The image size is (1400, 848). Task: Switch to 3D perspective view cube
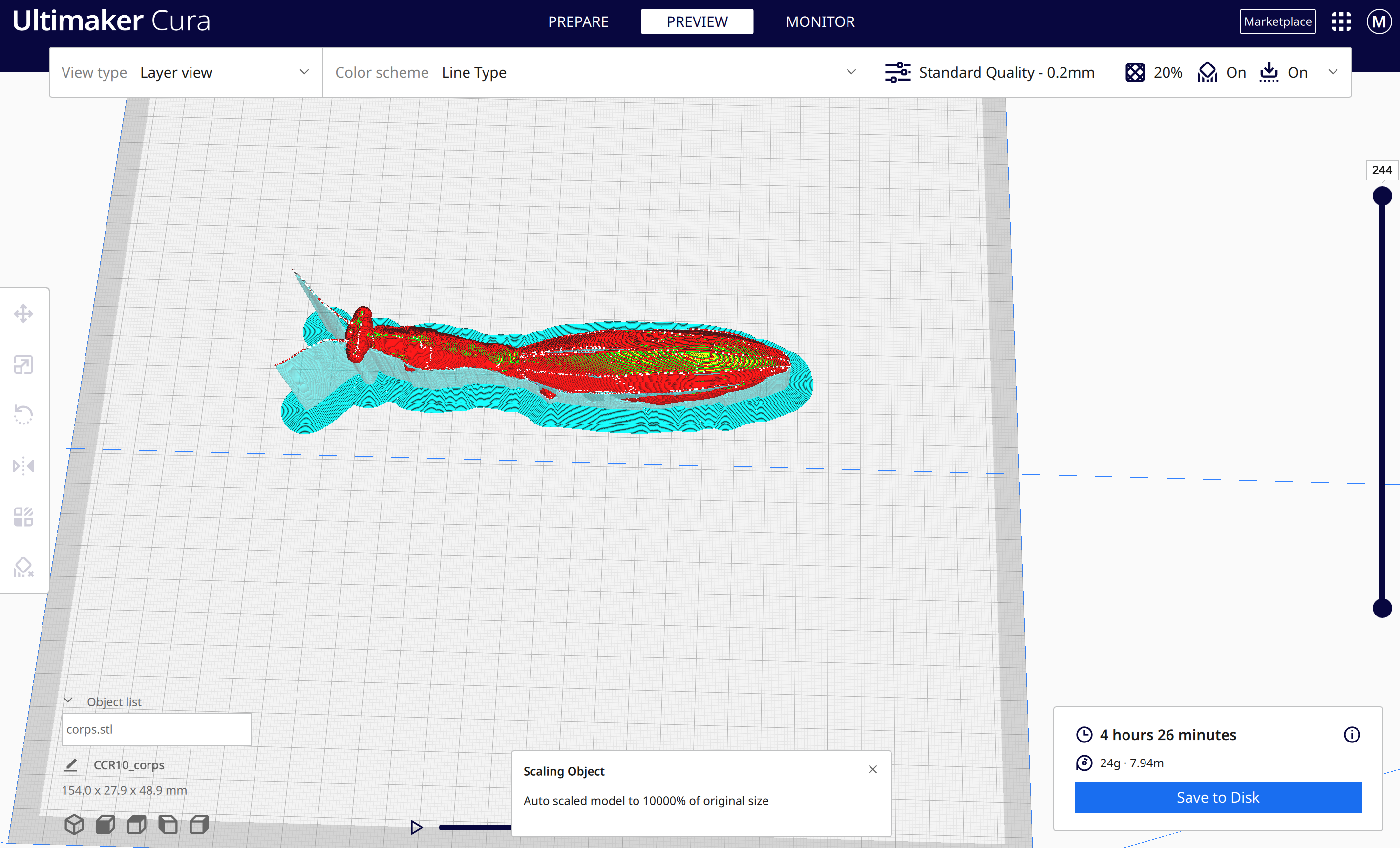coord(74,824)
